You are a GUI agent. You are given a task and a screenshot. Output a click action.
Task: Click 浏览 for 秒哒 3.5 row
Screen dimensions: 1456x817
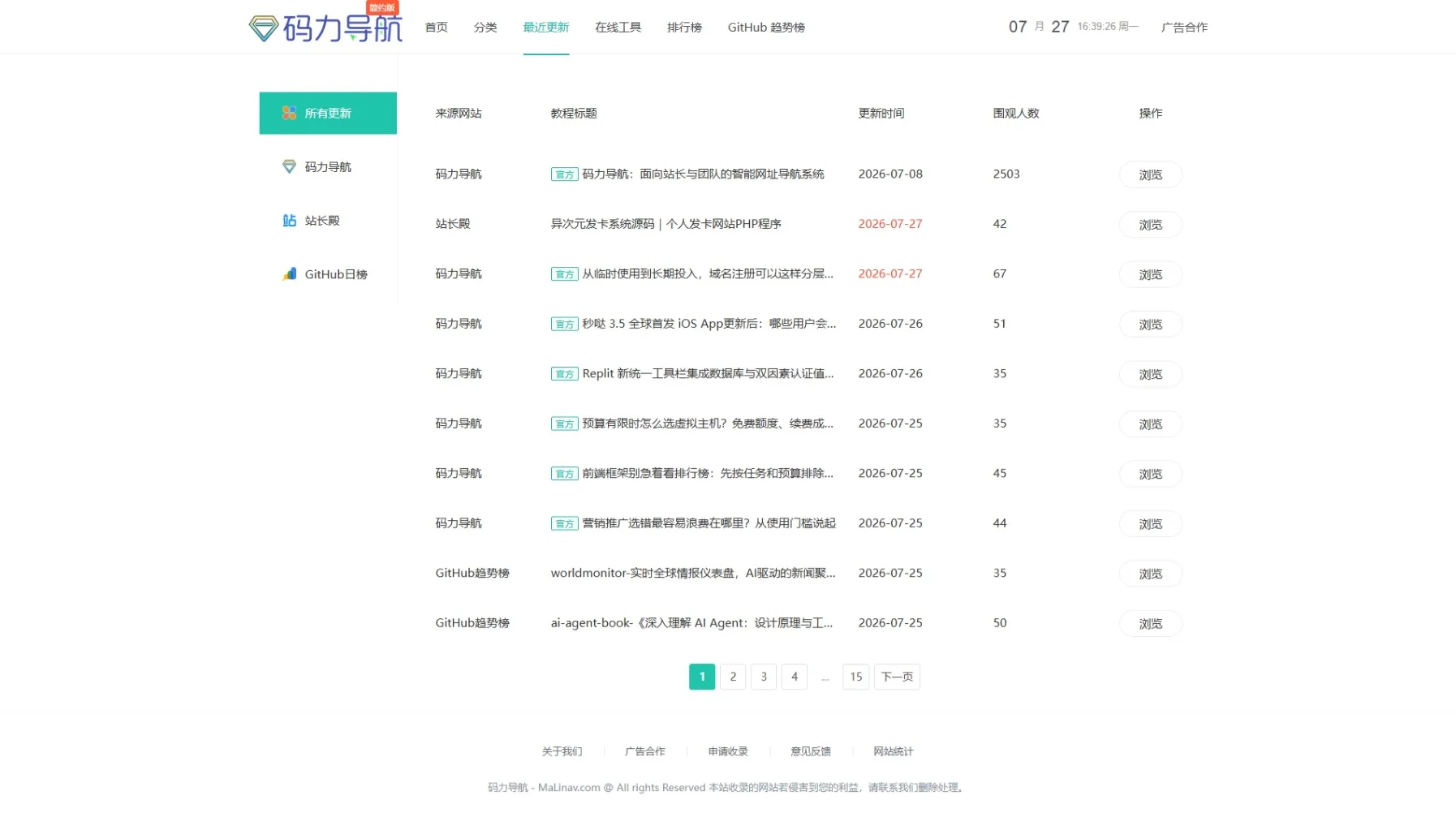coord(1150,325)
